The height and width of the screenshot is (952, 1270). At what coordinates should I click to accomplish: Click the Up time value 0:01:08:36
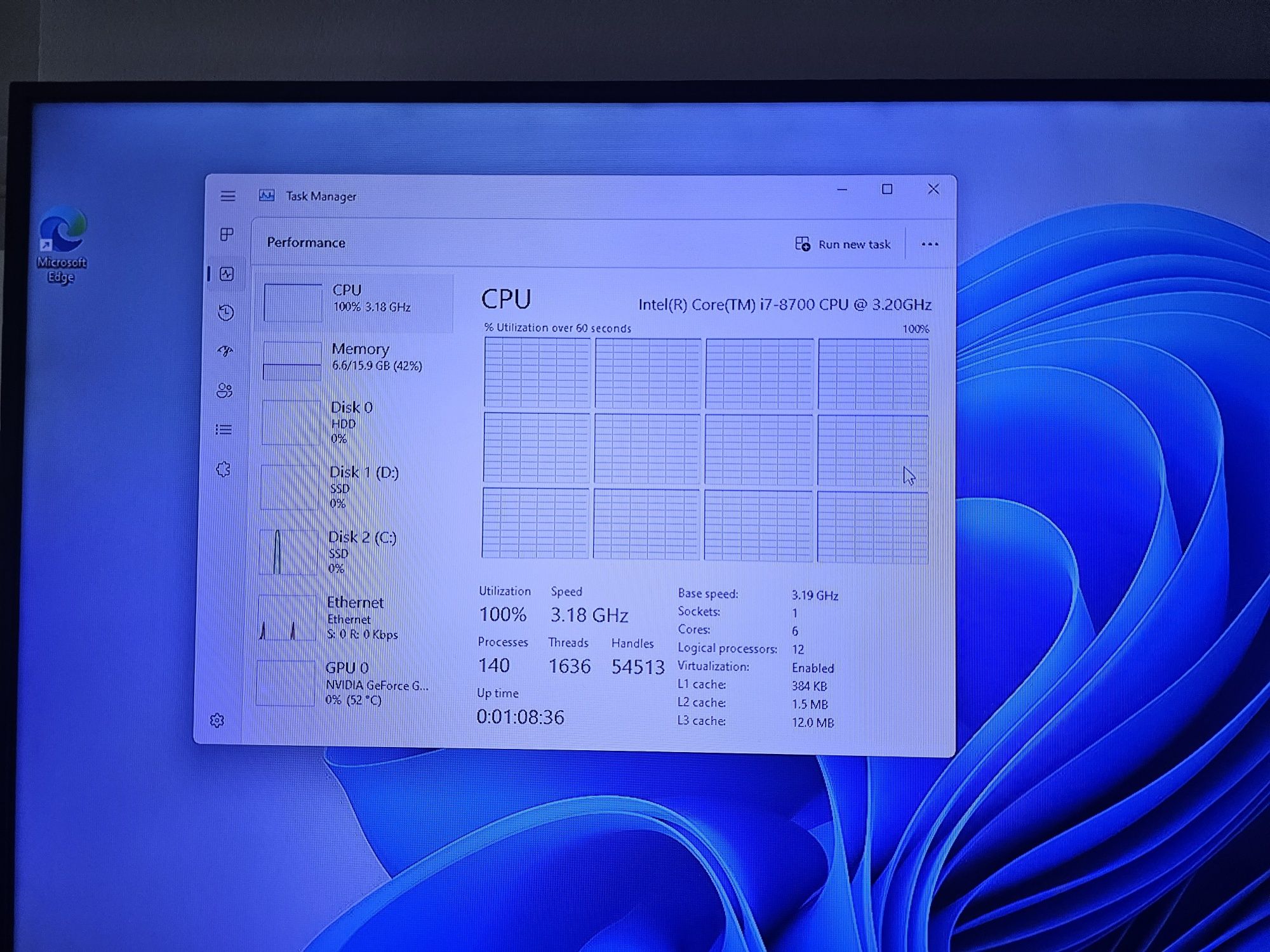point(520,717)
